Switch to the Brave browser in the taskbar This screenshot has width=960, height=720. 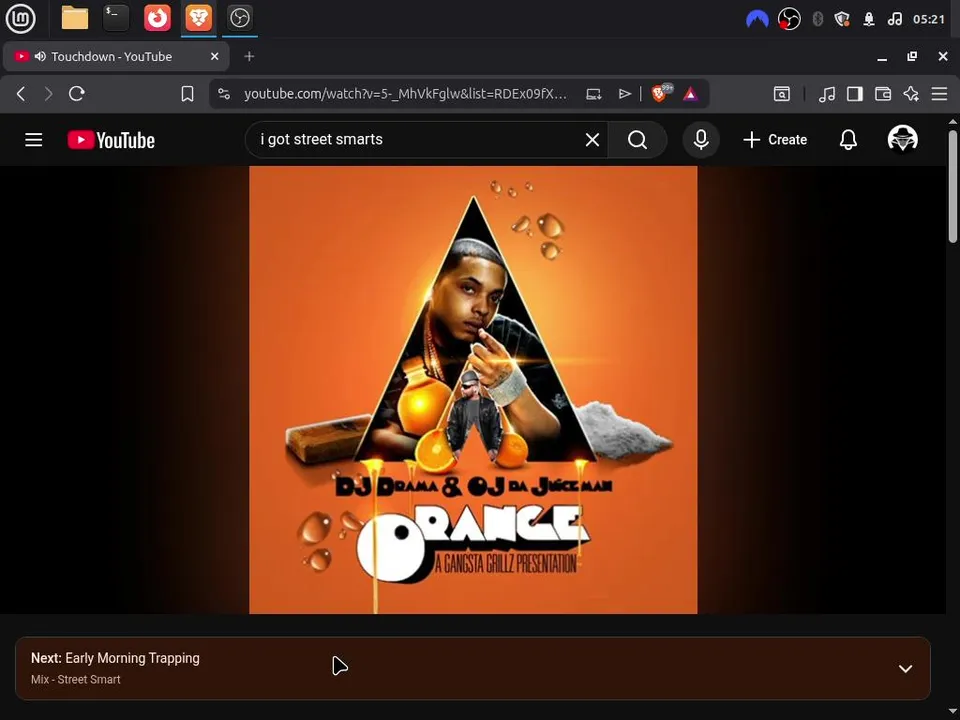pyautogui.click(x=198, y=18)
